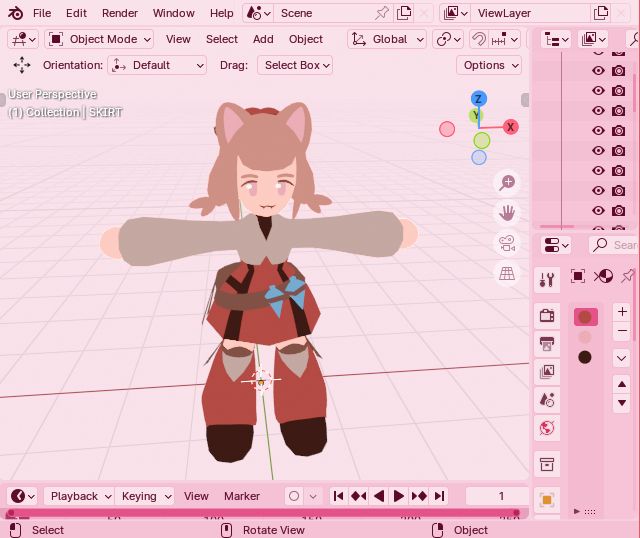Play the animation in reverse

click(379, 496)
